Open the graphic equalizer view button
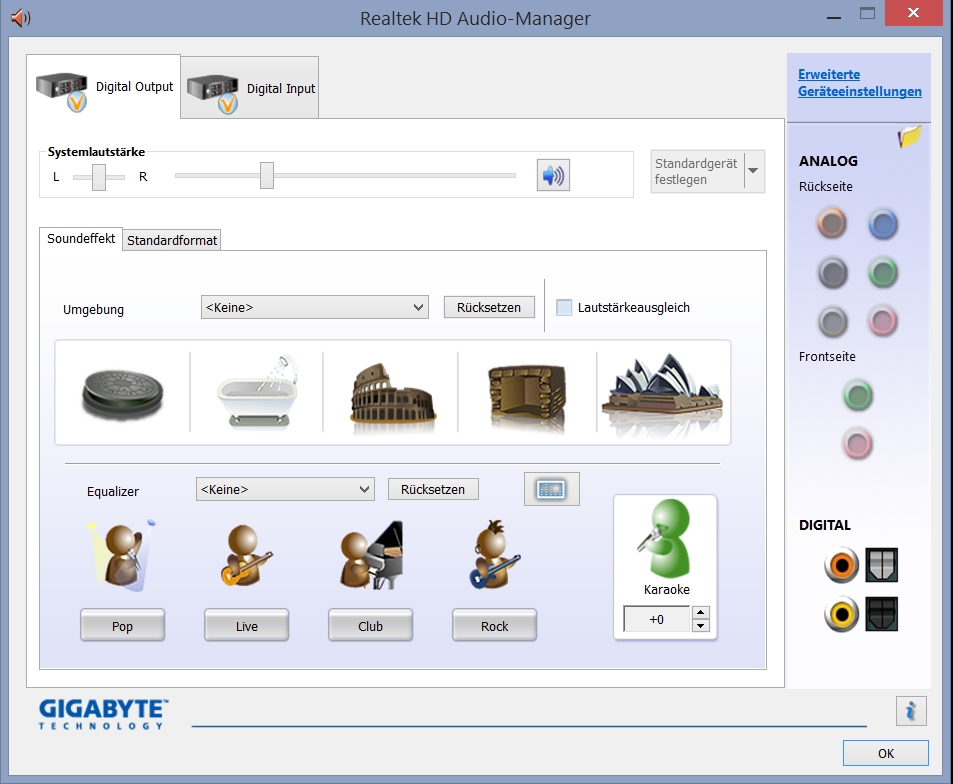 (551, 489)
